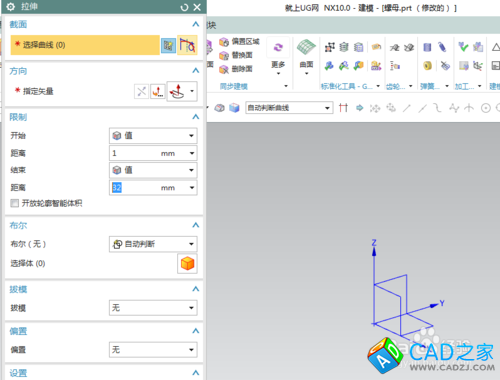Image resolution: width=500 pixels, height=380 pixels.
Task: Click the 偏置区域 tool icon
Action: pos(224,42)
